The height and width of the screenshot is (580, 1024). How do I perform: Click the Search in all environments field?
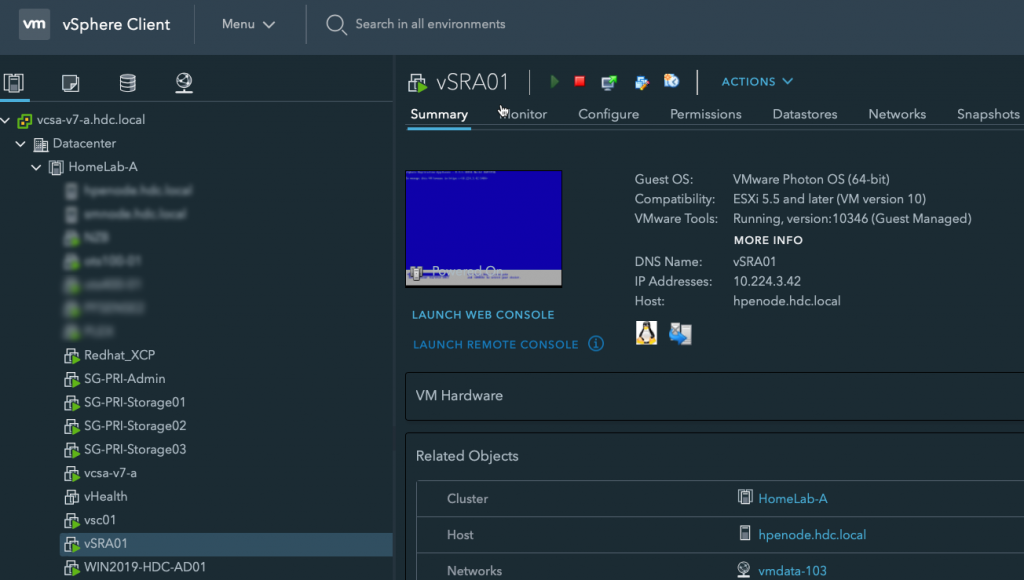click(430, 24)
